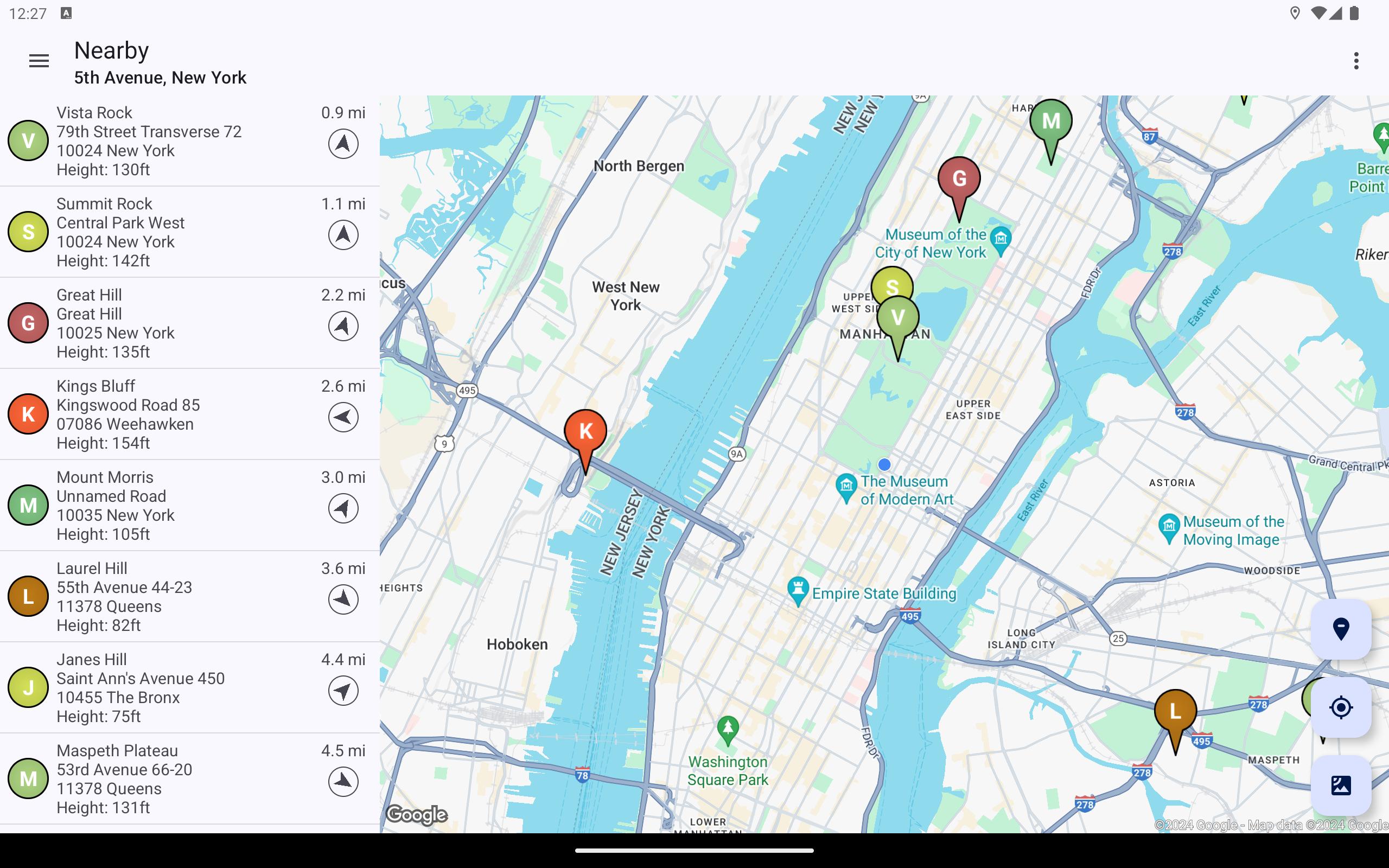Click the green V circle for Vista Rock
Image resolution: width=1389 pixels, height=868 pixels.
tap(28, 141)
